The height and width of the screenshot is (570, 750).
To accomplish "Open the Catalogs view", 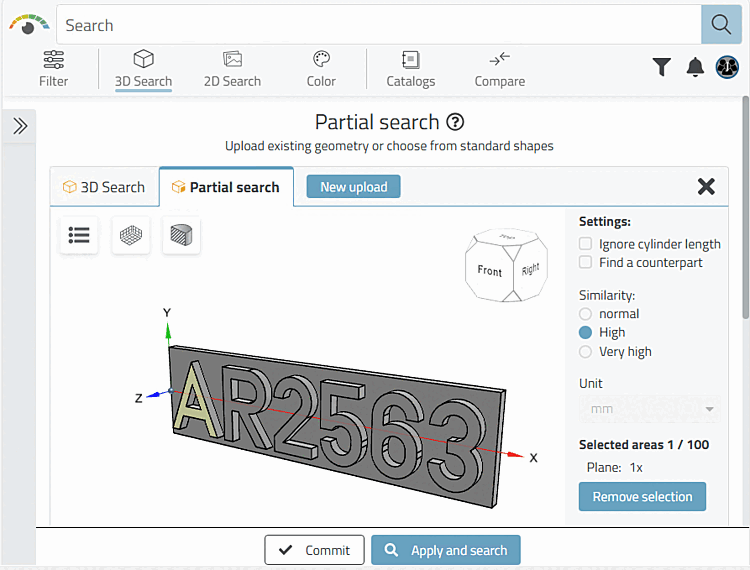I will 410,69.
